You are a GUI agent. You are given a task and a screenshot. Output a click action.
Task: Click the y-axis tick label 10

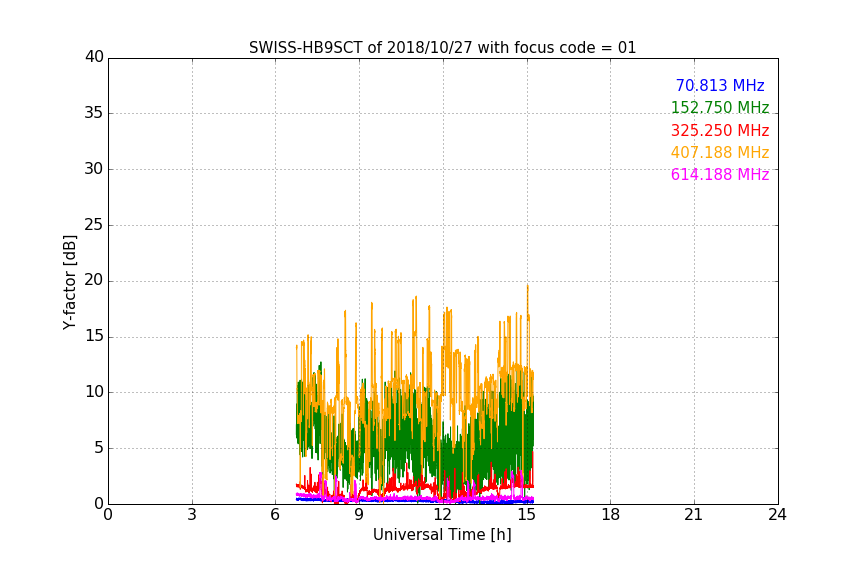[x=94, y=392]
